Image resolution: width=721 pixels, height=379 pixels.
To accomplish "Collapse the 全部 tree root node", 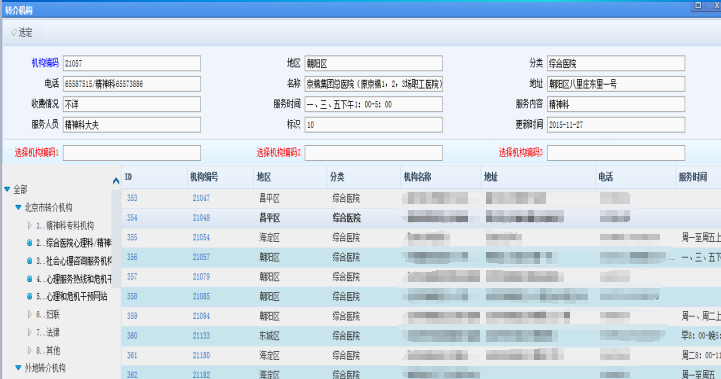I will click(x=7, y=189).
